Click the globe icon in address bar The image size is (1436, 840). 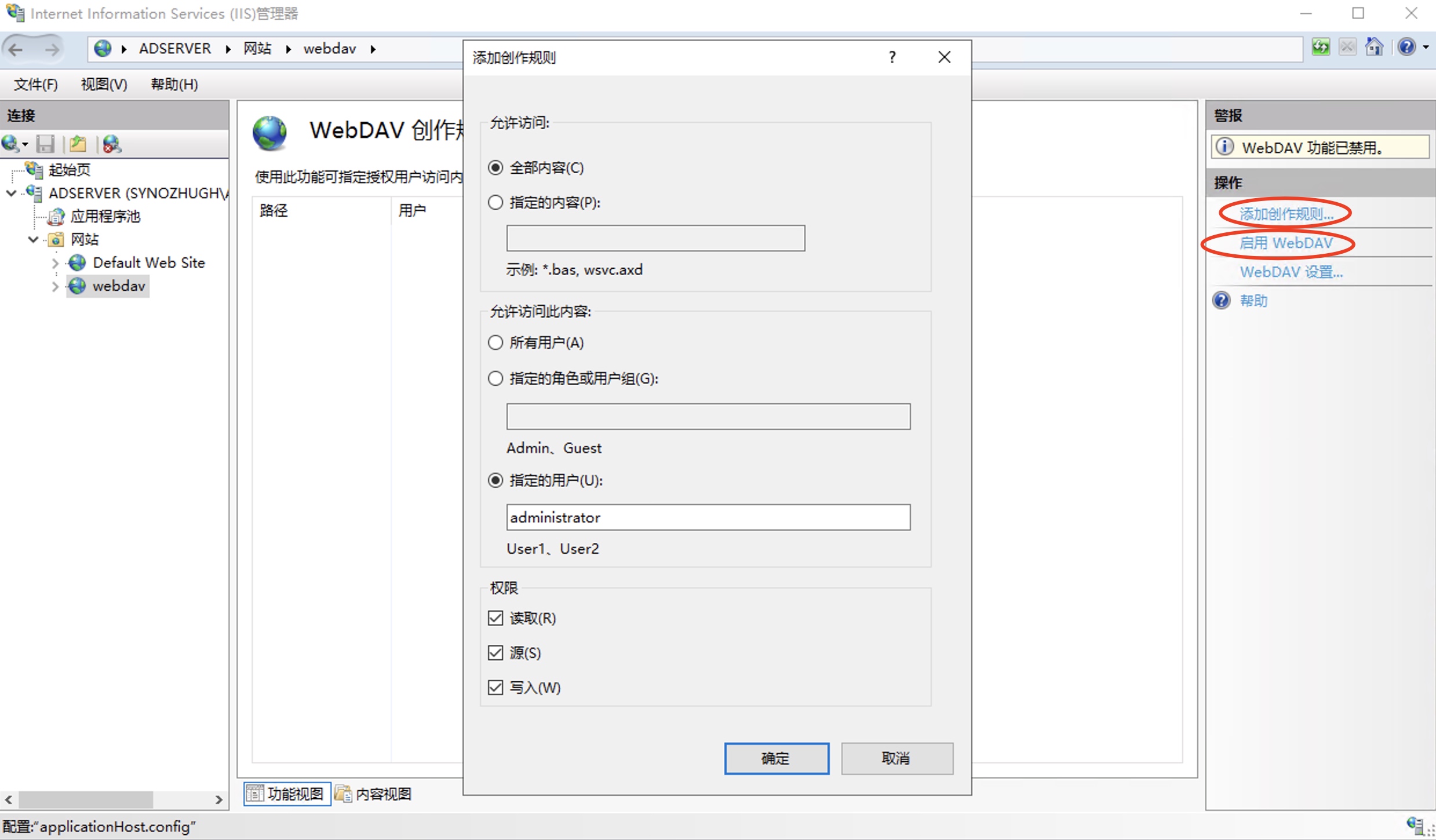pyautogui.click(x=103, y=48)
